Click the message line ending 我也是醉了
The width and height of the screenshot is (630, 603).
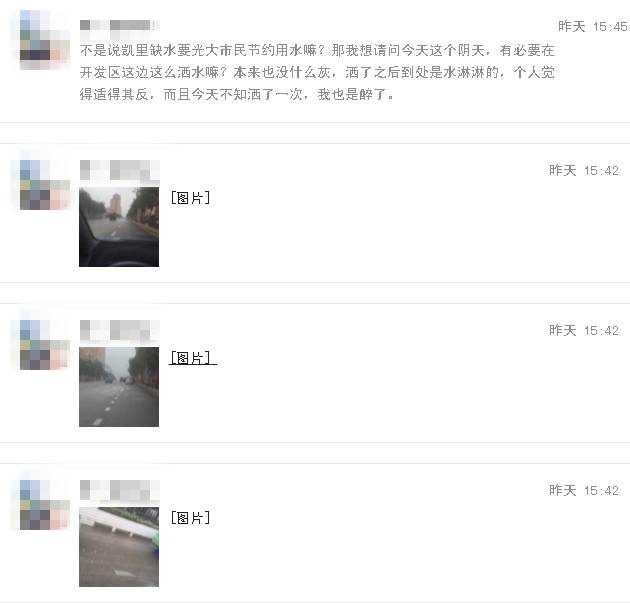coord(236,94)
